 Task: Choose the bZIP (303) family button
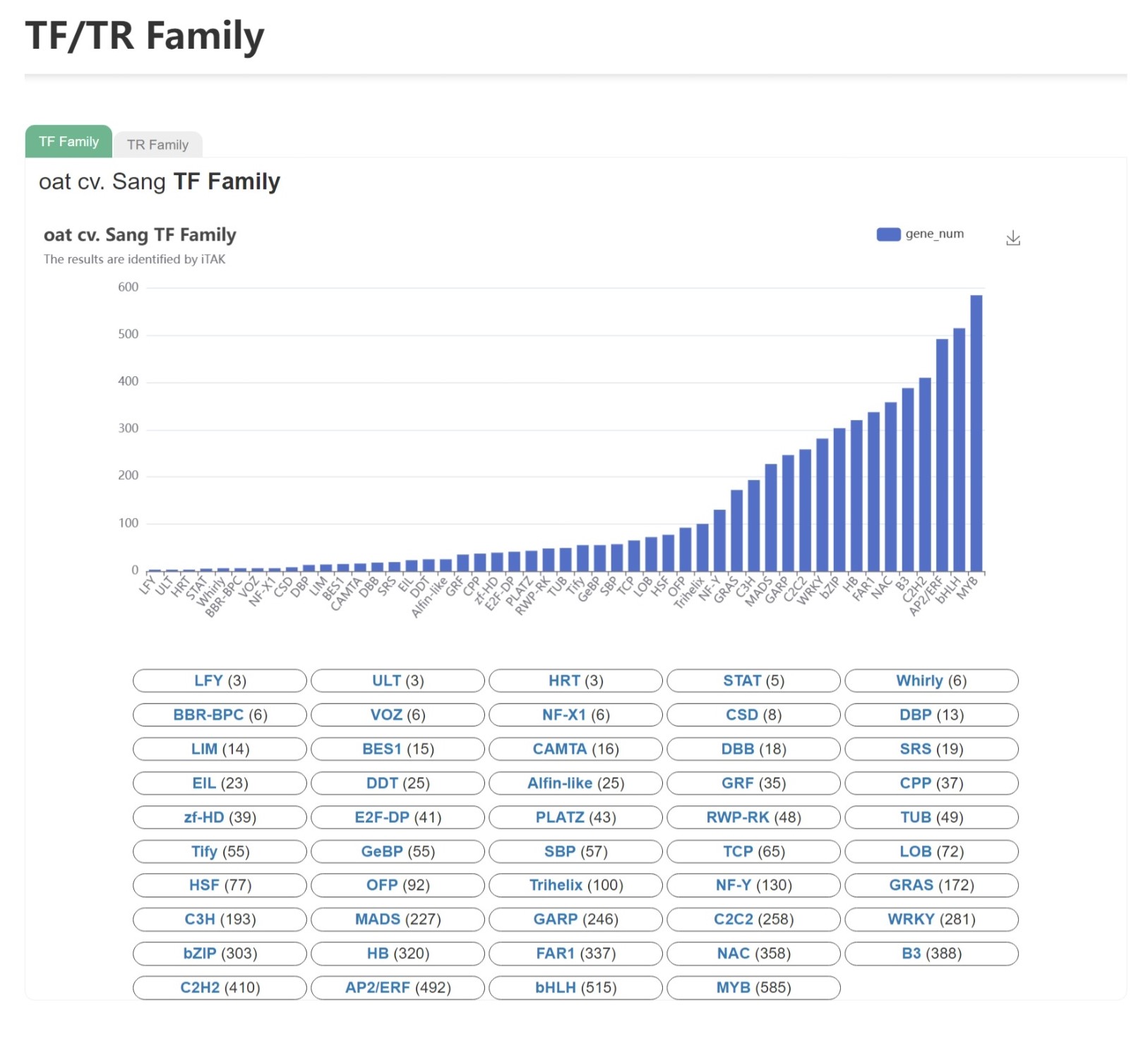[x=220, y=954]
